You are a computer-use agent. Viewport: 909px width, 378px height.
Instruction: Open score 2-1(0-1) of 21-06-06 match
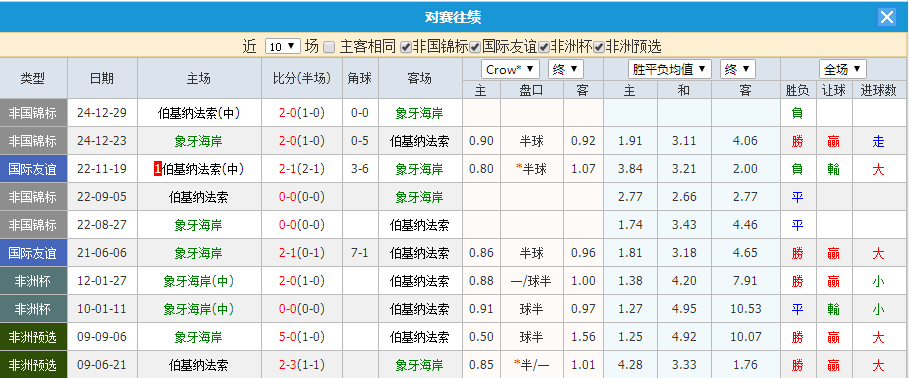pos(302,253)
